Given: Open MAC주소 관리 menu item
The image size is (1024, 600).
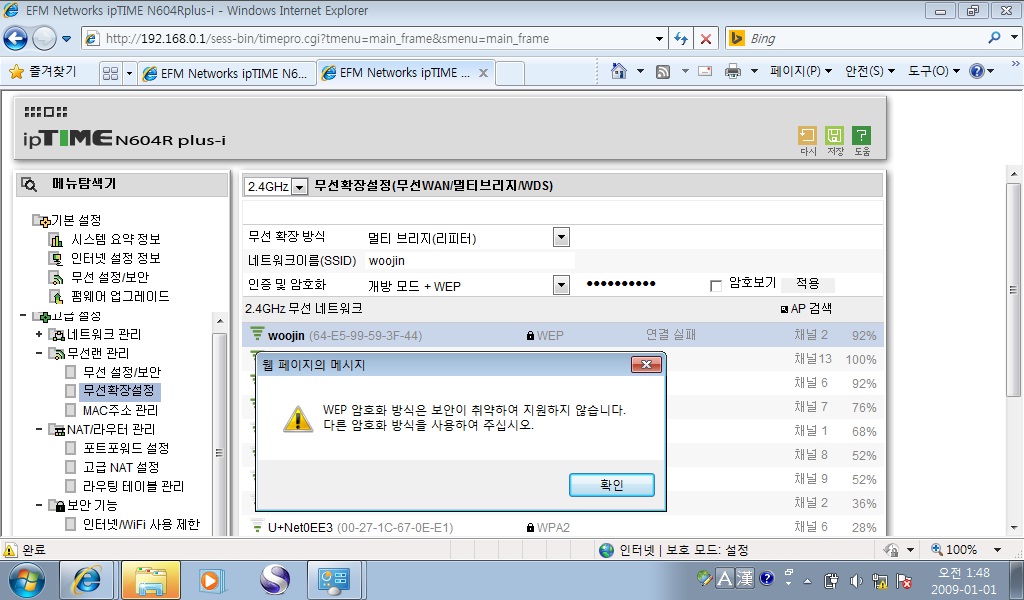Looking at the screenshot, I should point(120,410).
